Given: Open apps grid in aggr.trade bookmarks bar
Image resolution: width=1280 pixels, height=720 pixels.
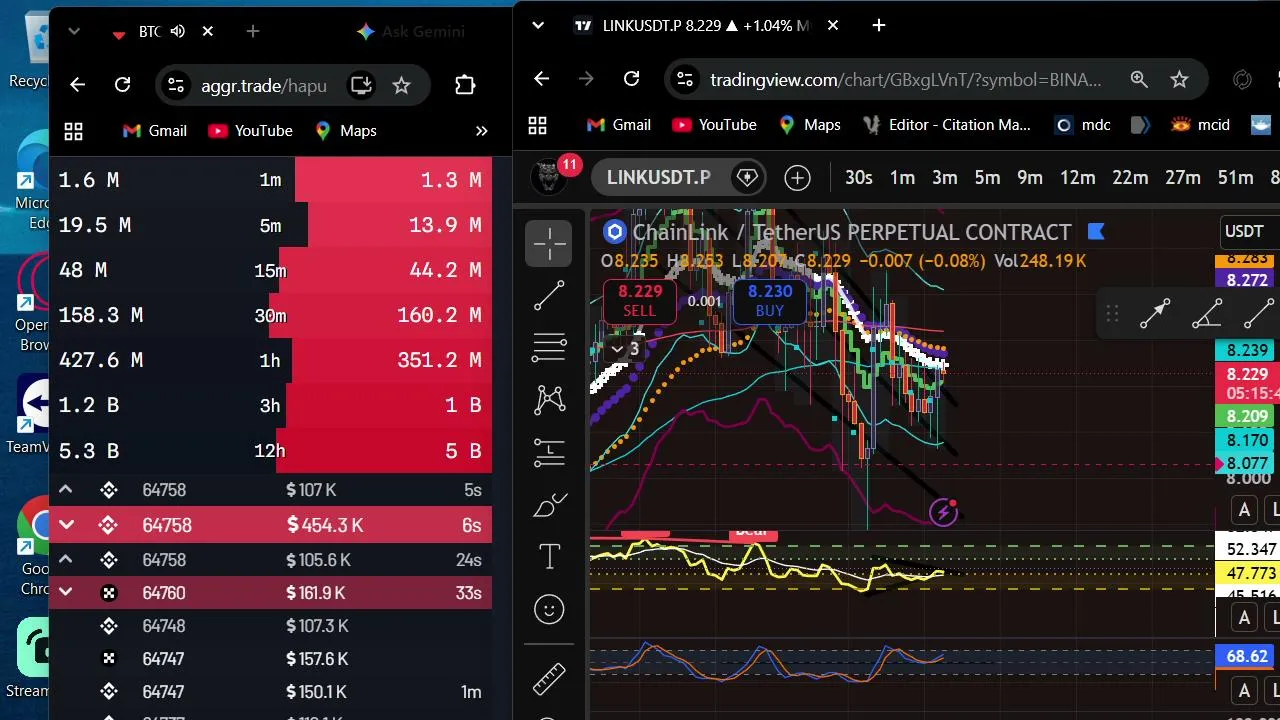Looking at the screenshot, I should pos(73,131).
